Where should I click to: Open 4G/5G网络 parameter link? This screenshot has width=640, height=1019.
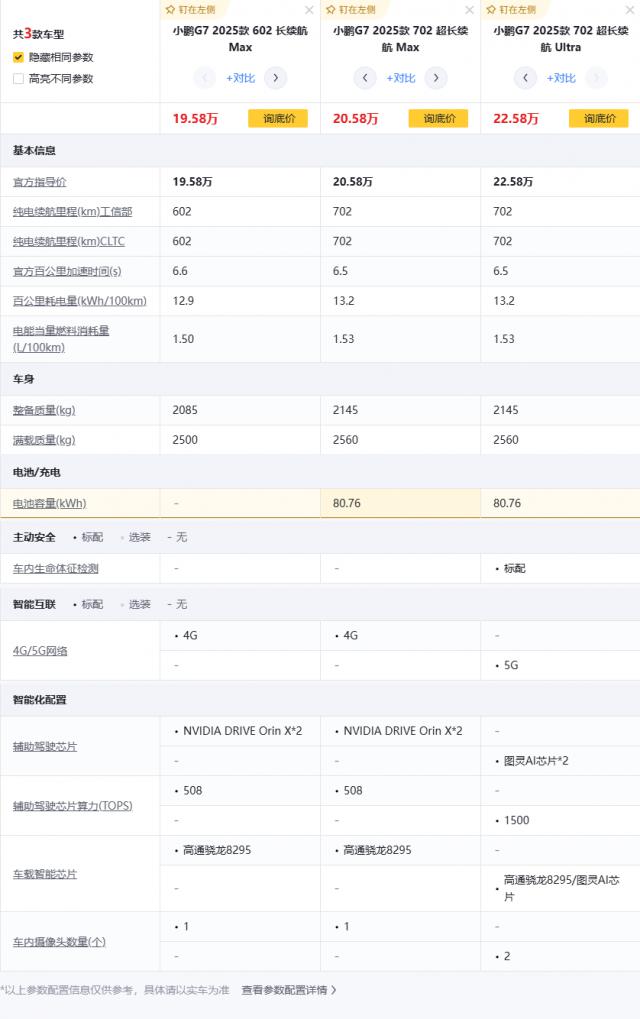[40, 651]
